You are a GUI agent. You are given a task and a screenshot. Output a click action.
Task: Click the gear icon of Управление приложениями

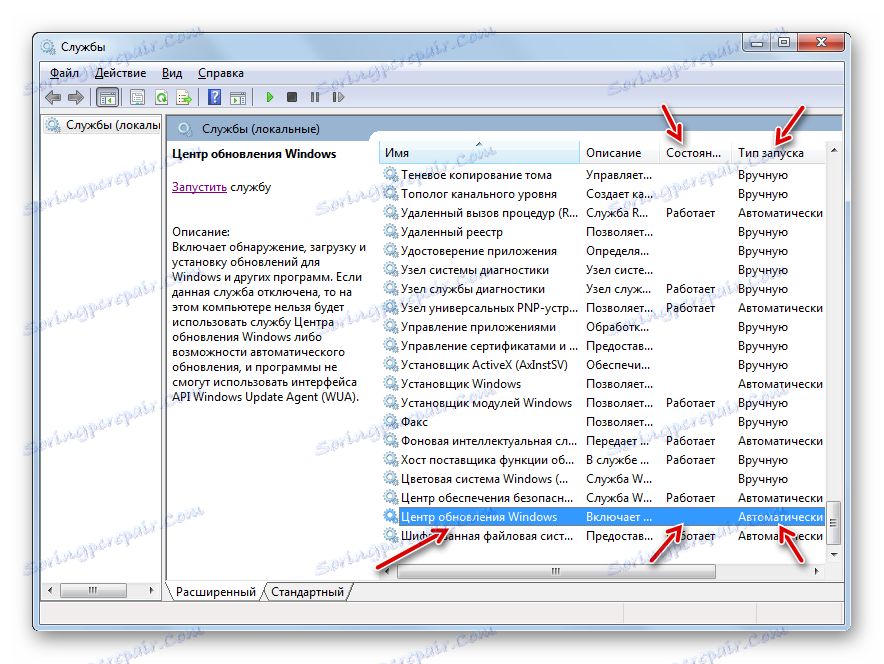click(390, 326)
